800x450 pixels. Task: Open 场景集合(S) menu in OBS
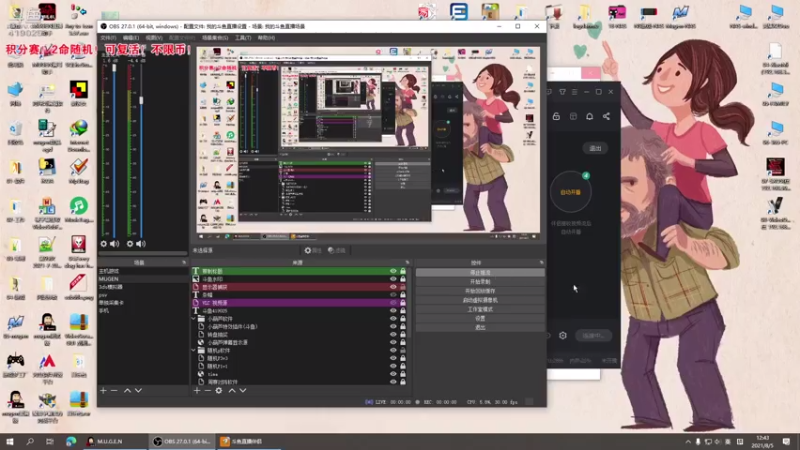click(x=215, y=38)
